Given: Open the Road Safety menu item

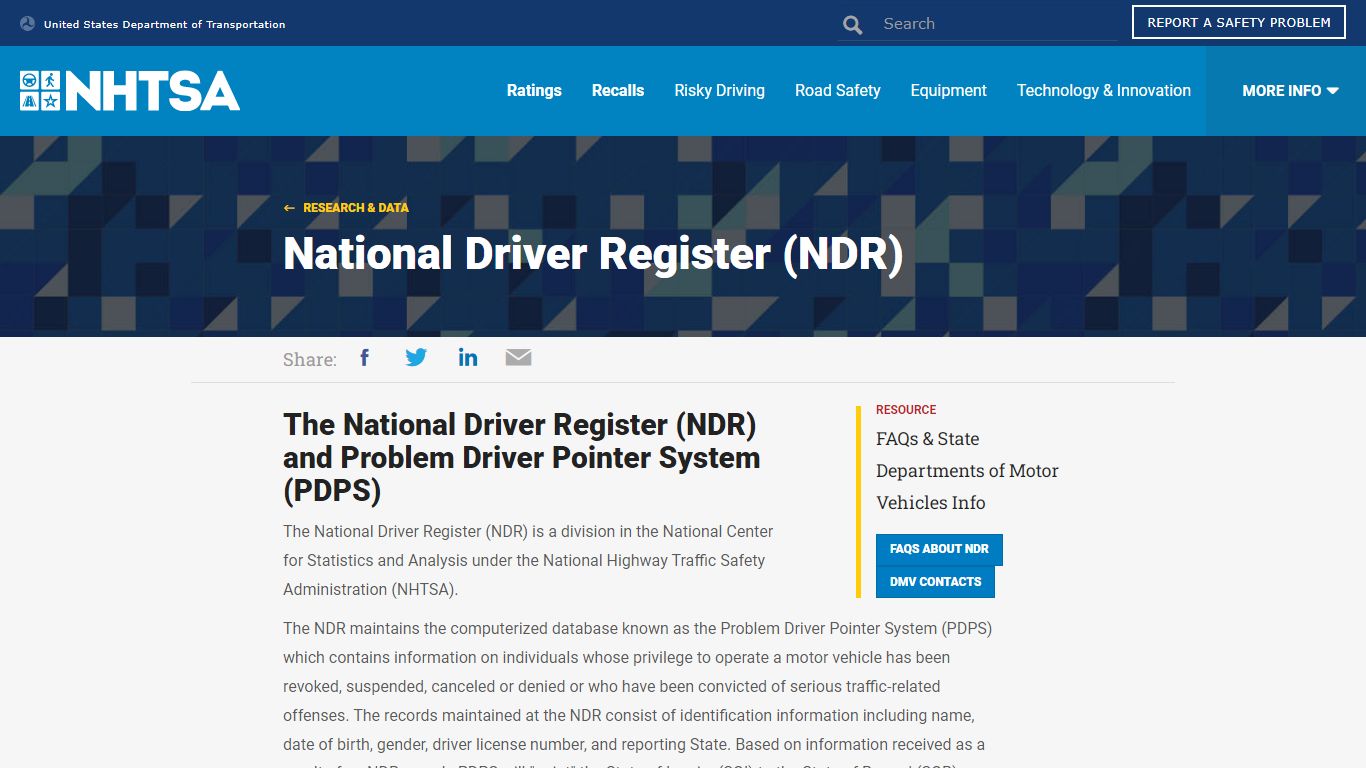Looking at the screenshot, I should (838, 91).
